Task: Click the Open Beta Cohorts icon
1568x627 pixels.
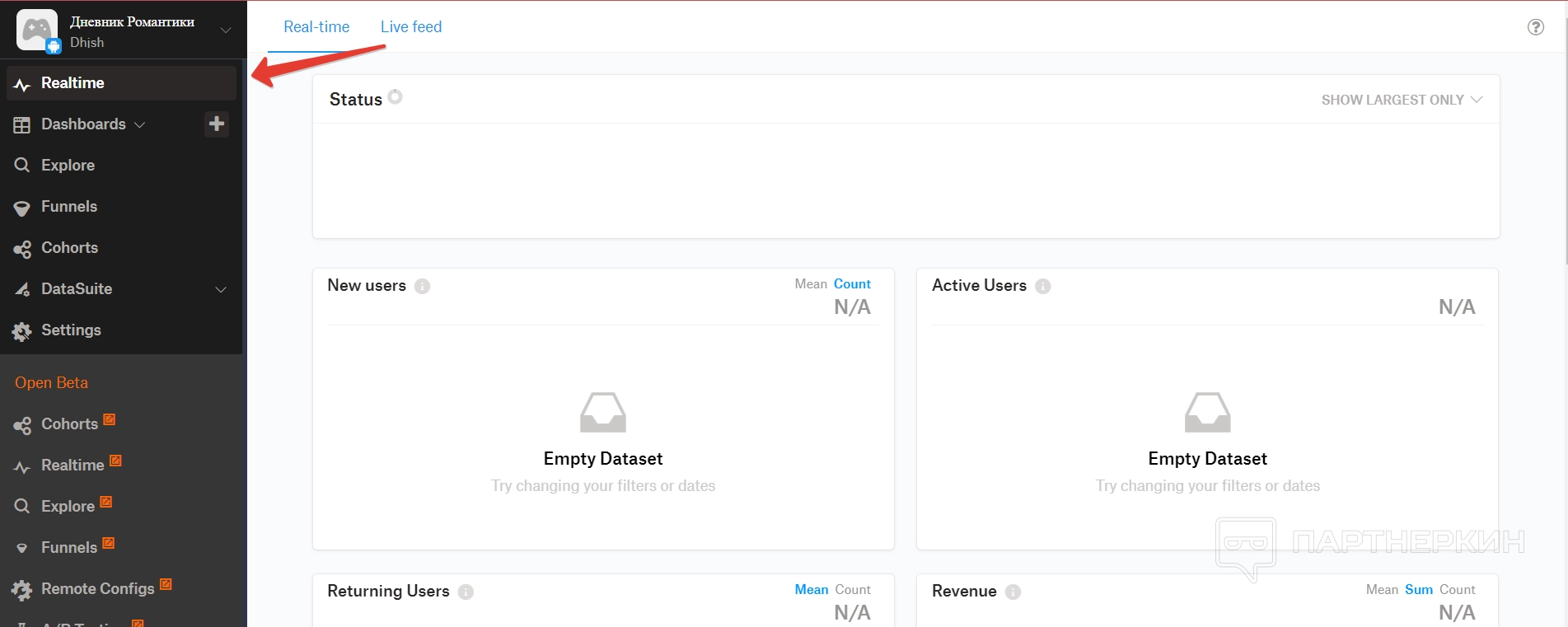Action: click(22, 425)
